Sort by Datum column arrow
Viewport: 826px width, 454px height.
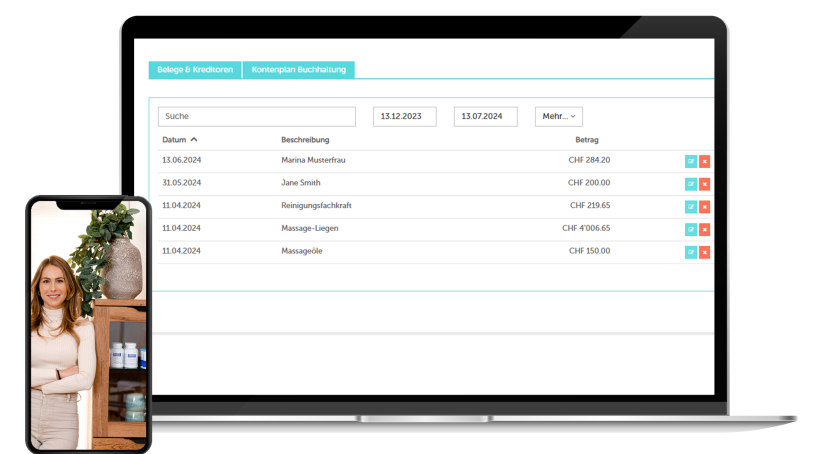pyautogui.click(x=194, y=140)
